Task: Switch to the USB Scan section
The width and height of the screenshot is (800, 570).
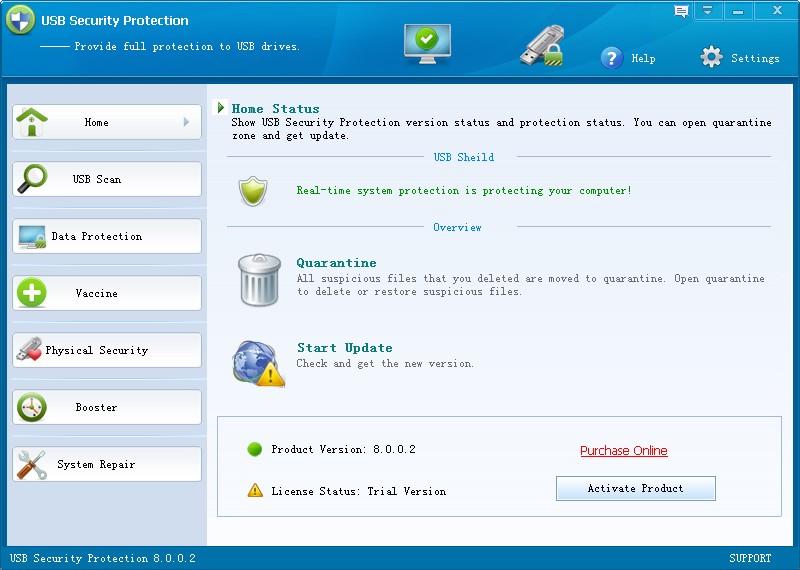Action: [107, 180]
